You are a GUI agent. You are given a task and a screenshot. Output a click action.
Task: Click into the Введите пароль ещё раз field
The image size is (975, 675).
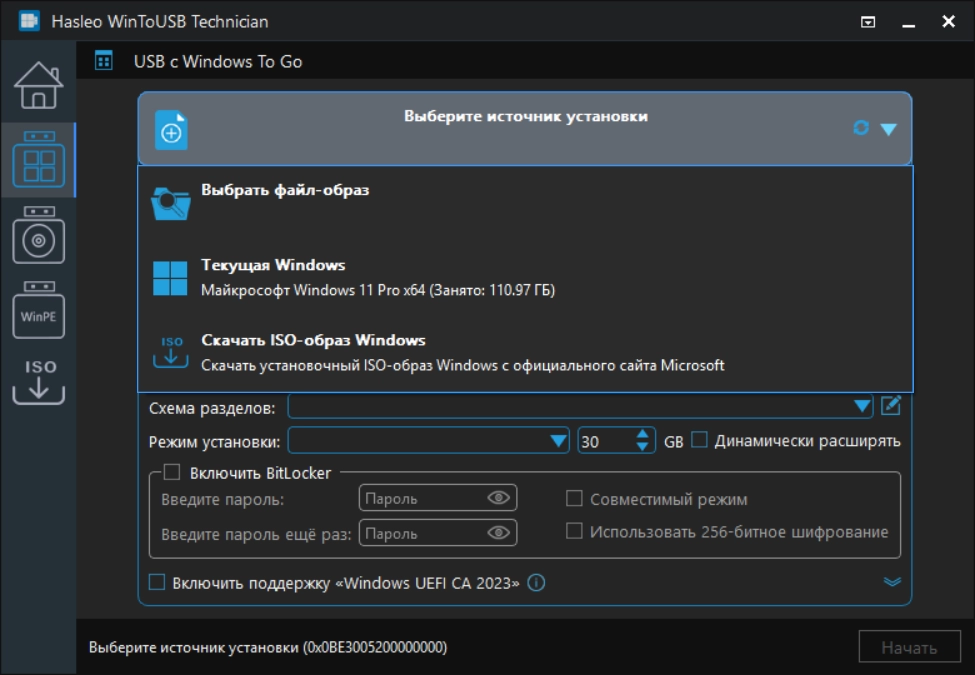click(438, 533)
